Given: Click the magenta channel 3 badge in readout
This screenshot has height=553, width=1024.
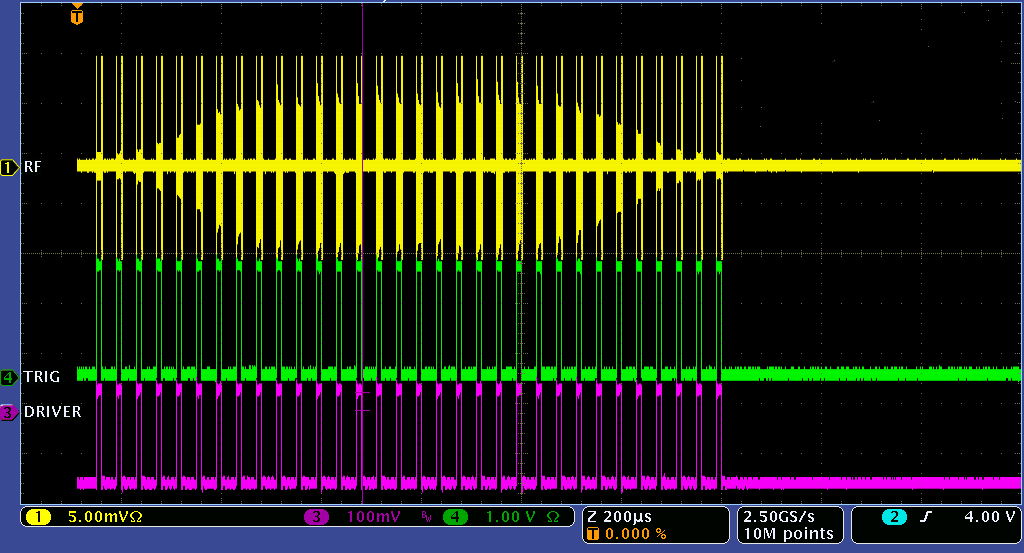Looking at the screenshot, I should [x=317, y=517].
